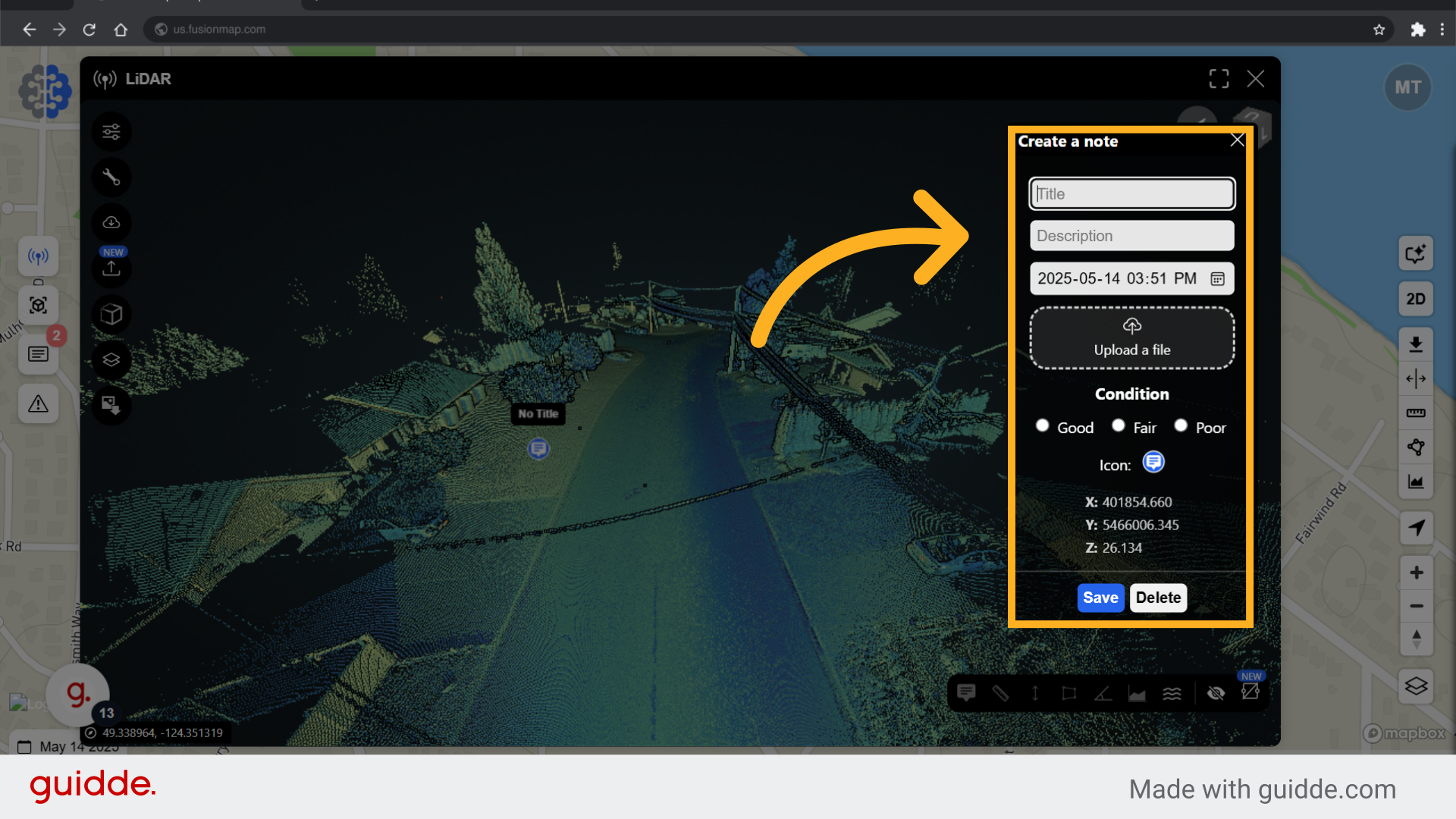Click the Delete button
Viewport: 1456px width, 819px height.
click(1158, 598)
